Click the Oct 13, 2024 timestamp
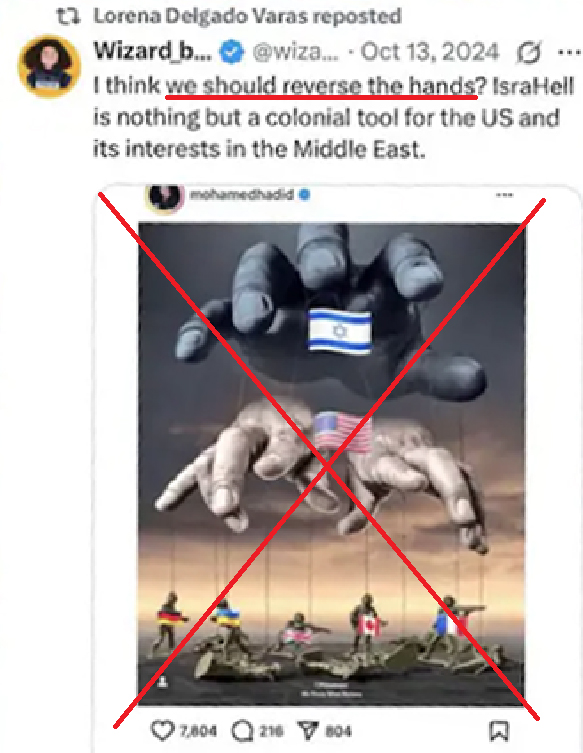Image resolution: width=583 pixels, height=753 pixels. pyautogui.click(x=430, y=51)
